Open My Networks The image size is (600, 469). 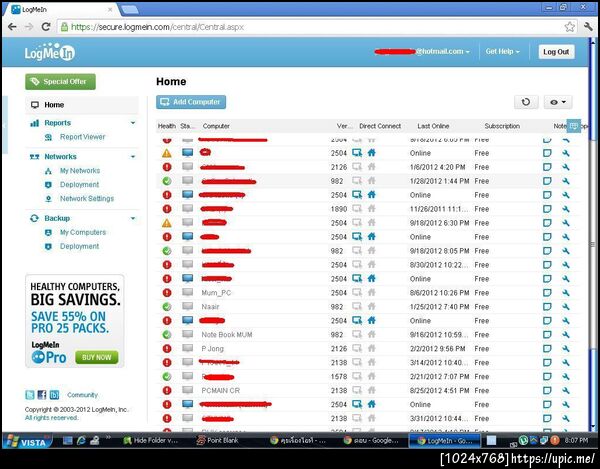[x=80, y=171]
